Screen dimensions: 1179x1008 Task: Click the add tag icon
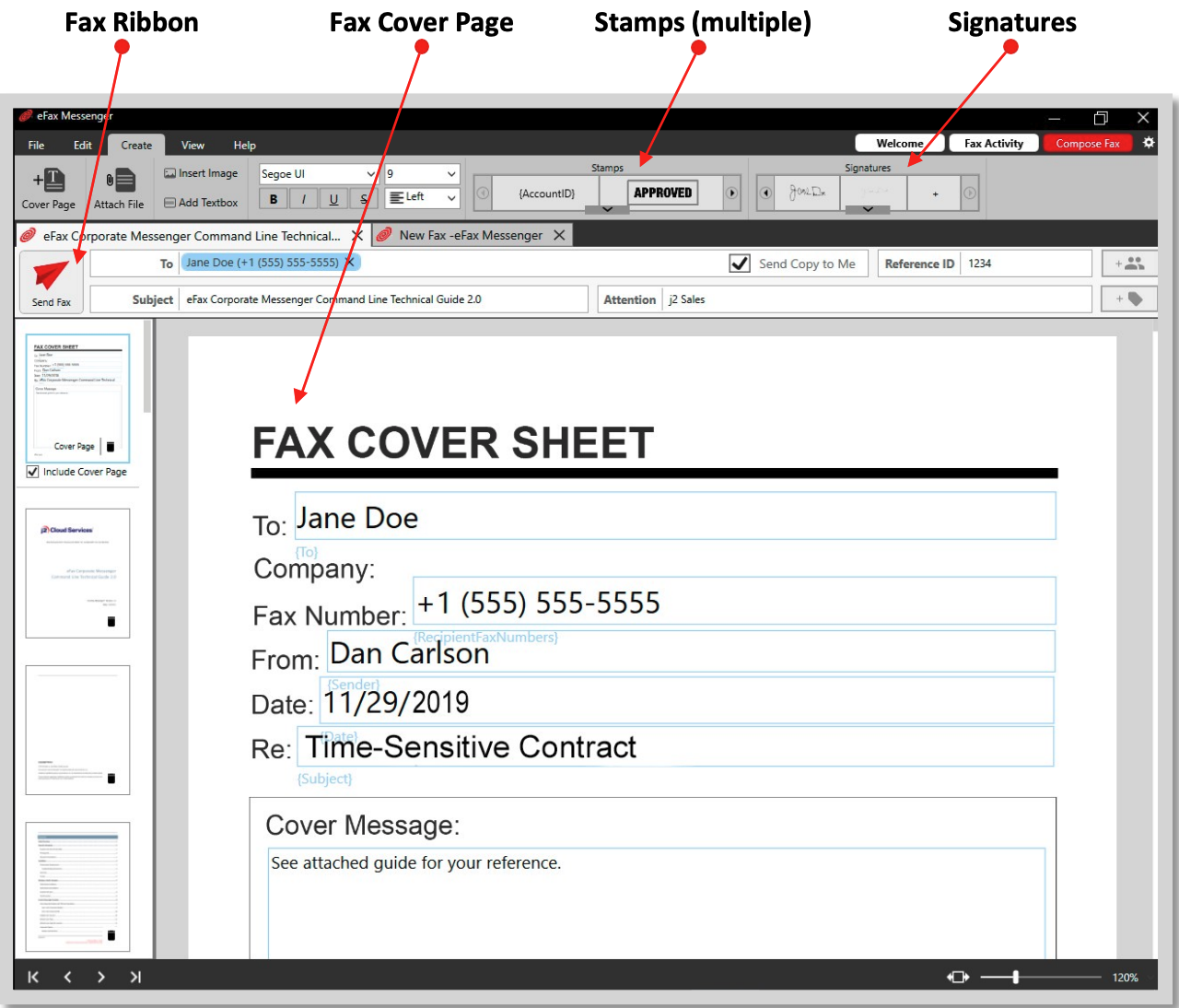[1129, 299]
